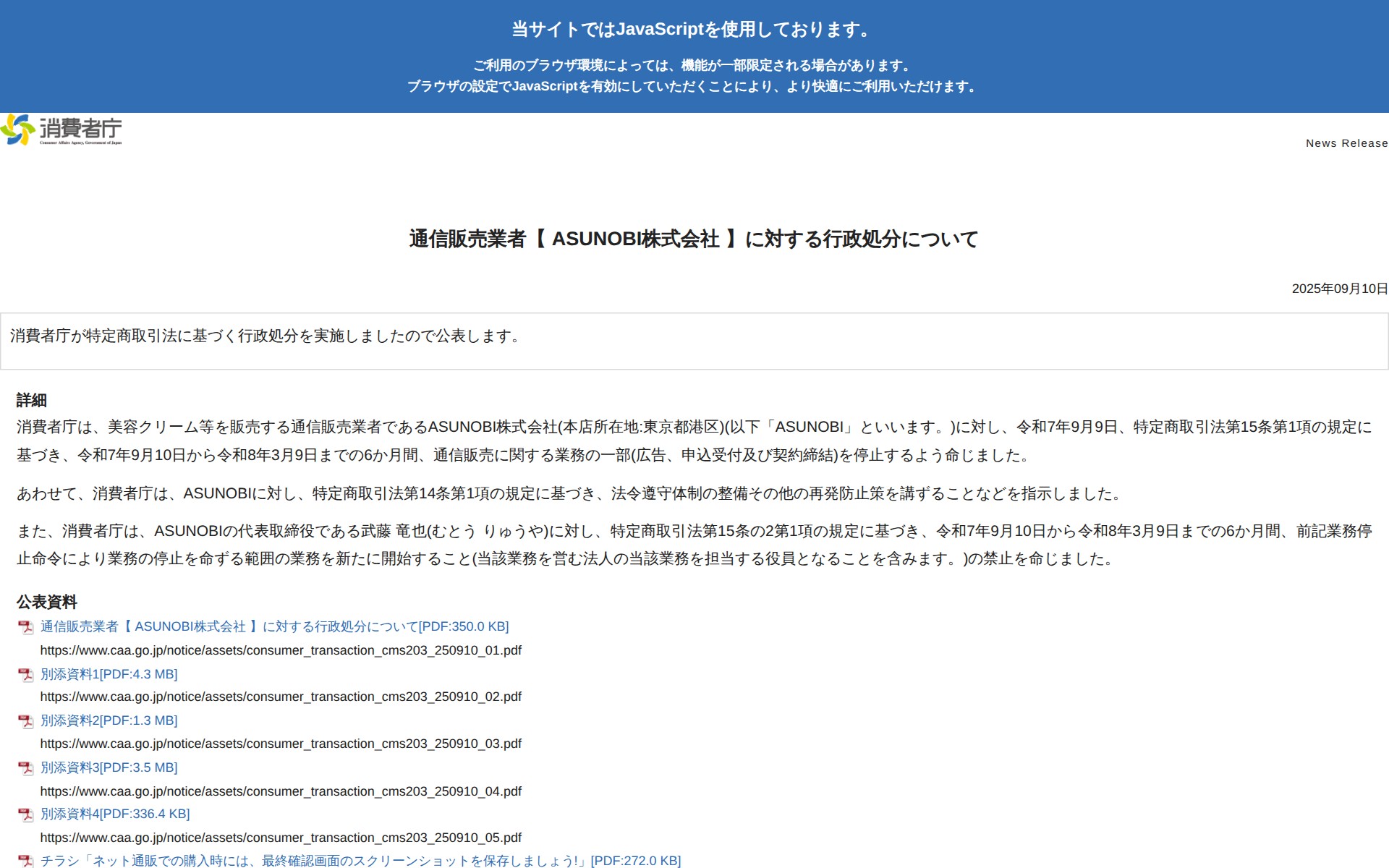Click PDF icon beside ASUNOBI administrative disposition link
1389x868 pixels.
pos(26,627)
